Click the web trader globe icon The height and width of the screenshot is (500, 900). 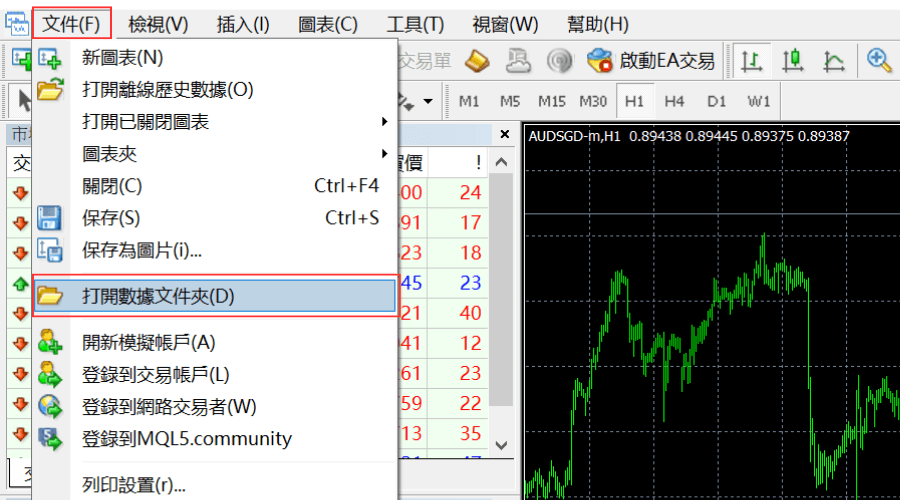pyautogui.click(x=50, y=406)
